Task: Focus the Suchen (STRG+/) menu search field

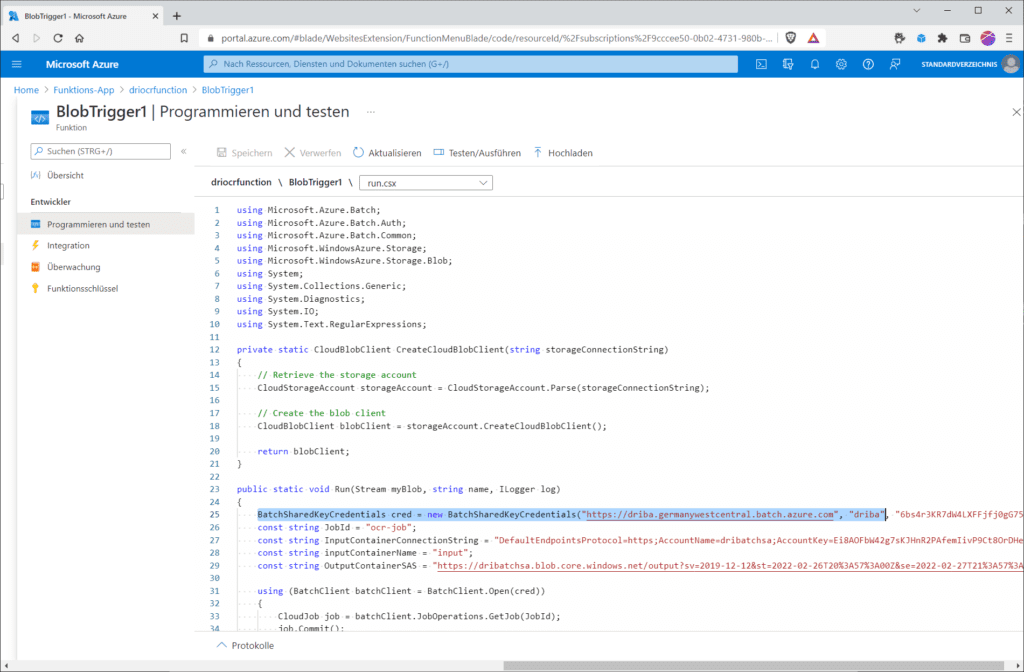Action: [x=101, y=151]
